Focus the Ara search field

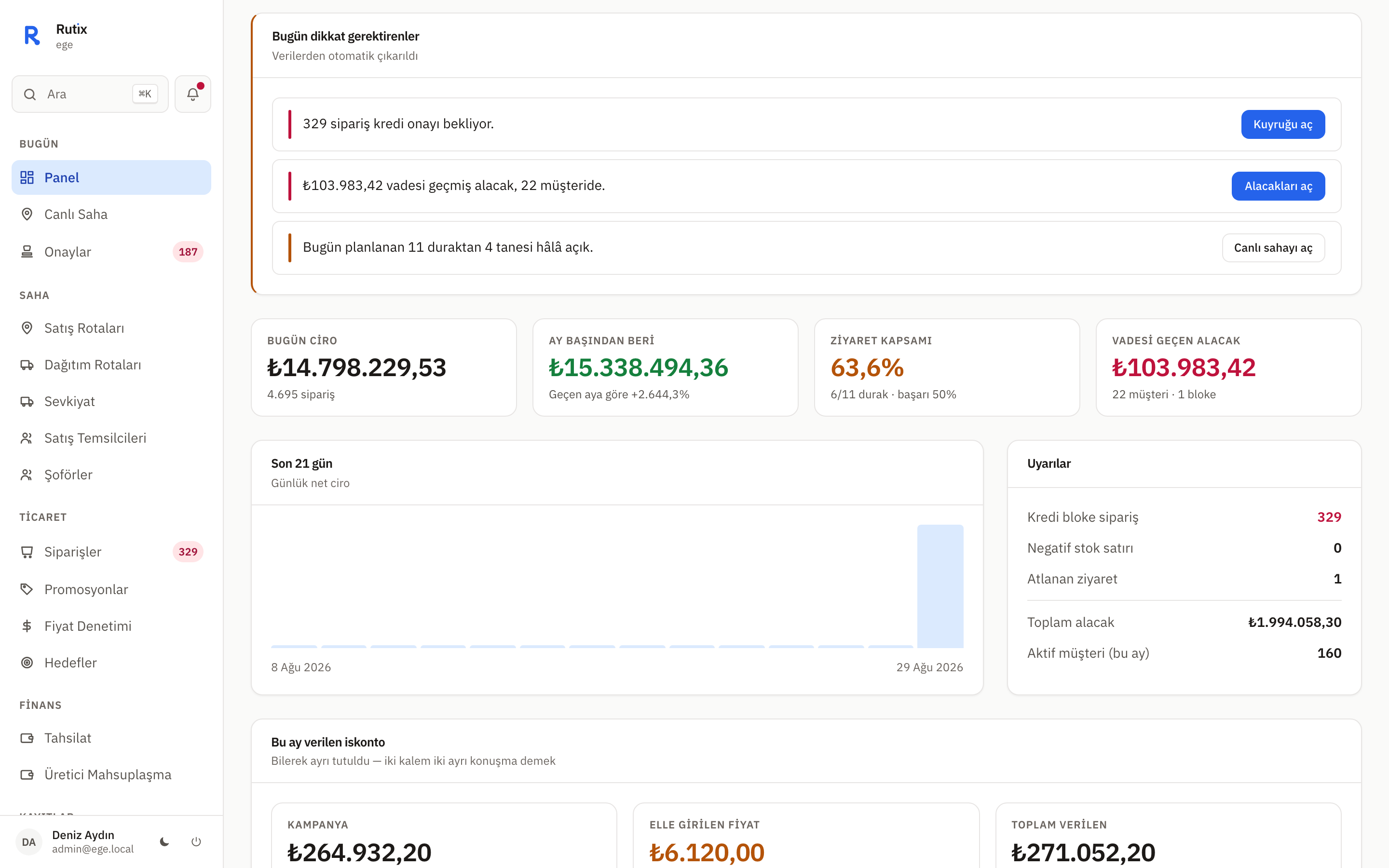pos(90,94)
